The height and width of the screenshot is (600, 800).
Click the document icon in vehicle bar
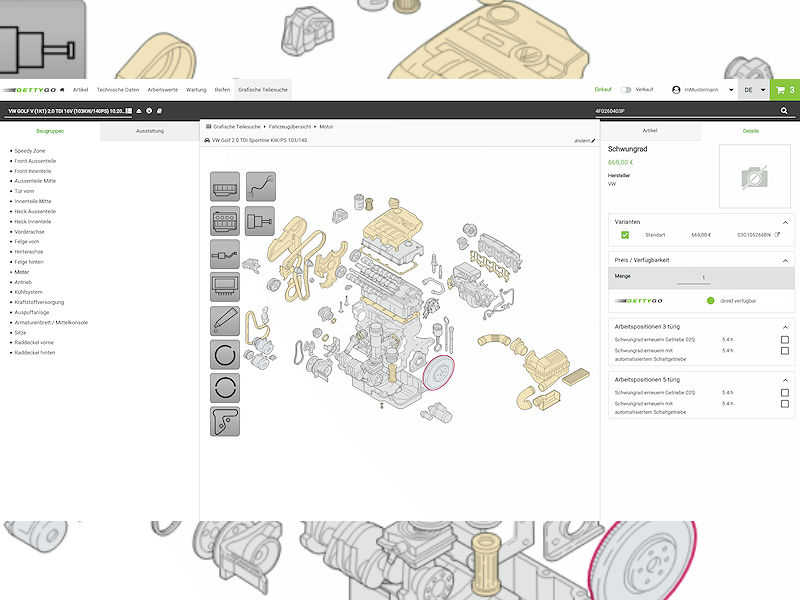[x=159, y=111]
